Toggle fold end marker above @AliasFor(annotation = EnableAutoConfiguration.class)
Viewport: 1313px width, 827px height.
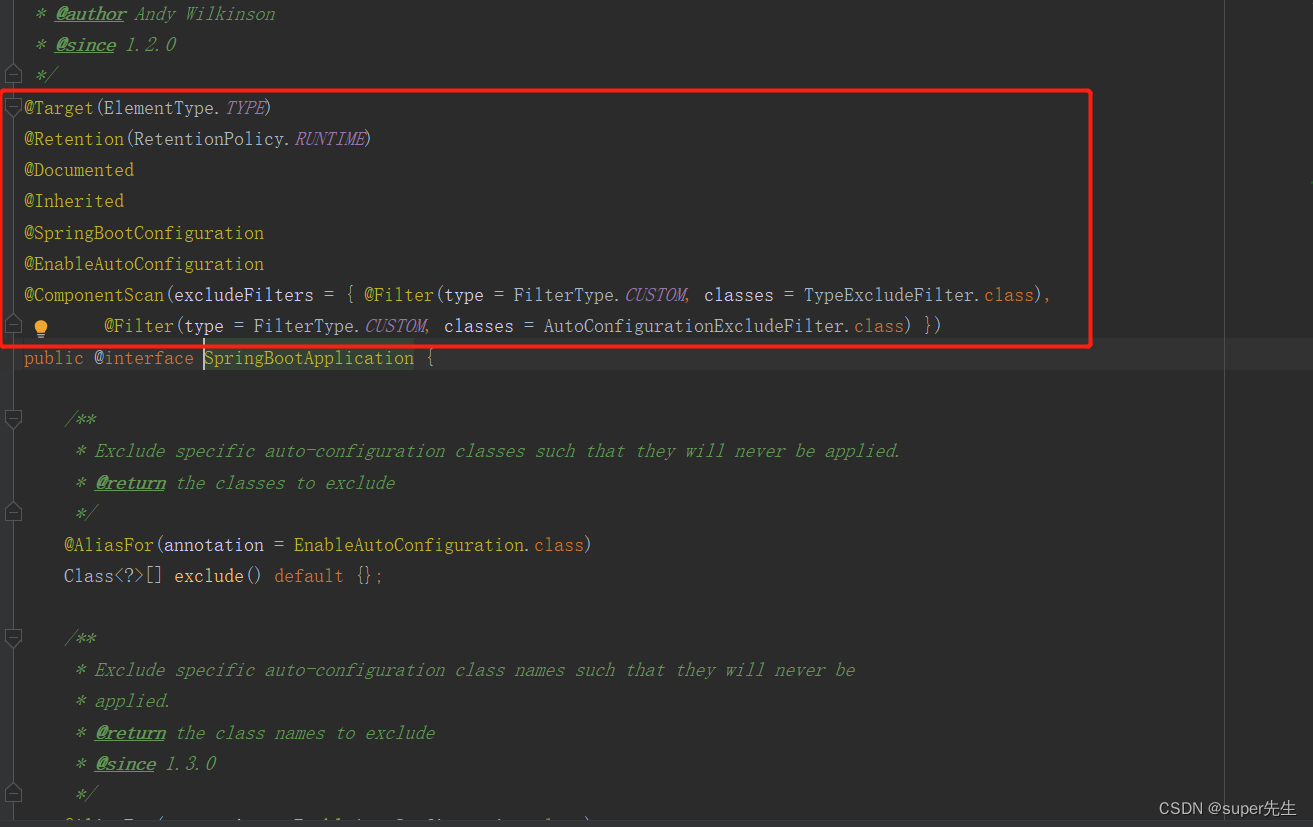13,513
